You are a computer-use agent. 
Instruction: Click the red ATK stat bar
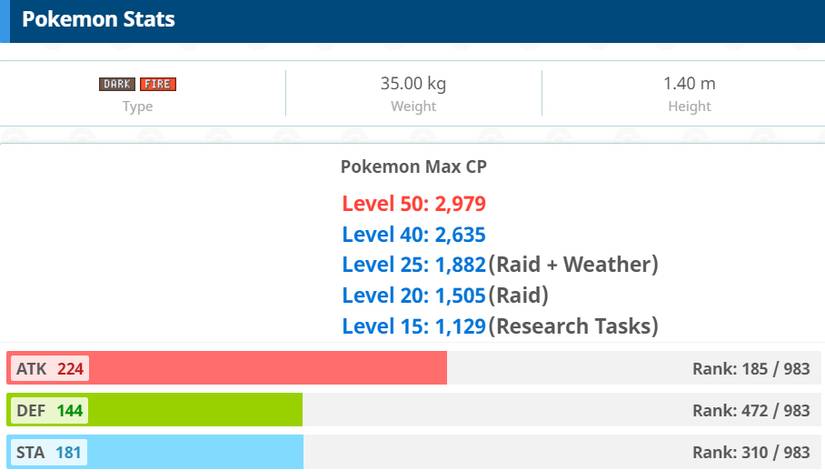point(227,368)
